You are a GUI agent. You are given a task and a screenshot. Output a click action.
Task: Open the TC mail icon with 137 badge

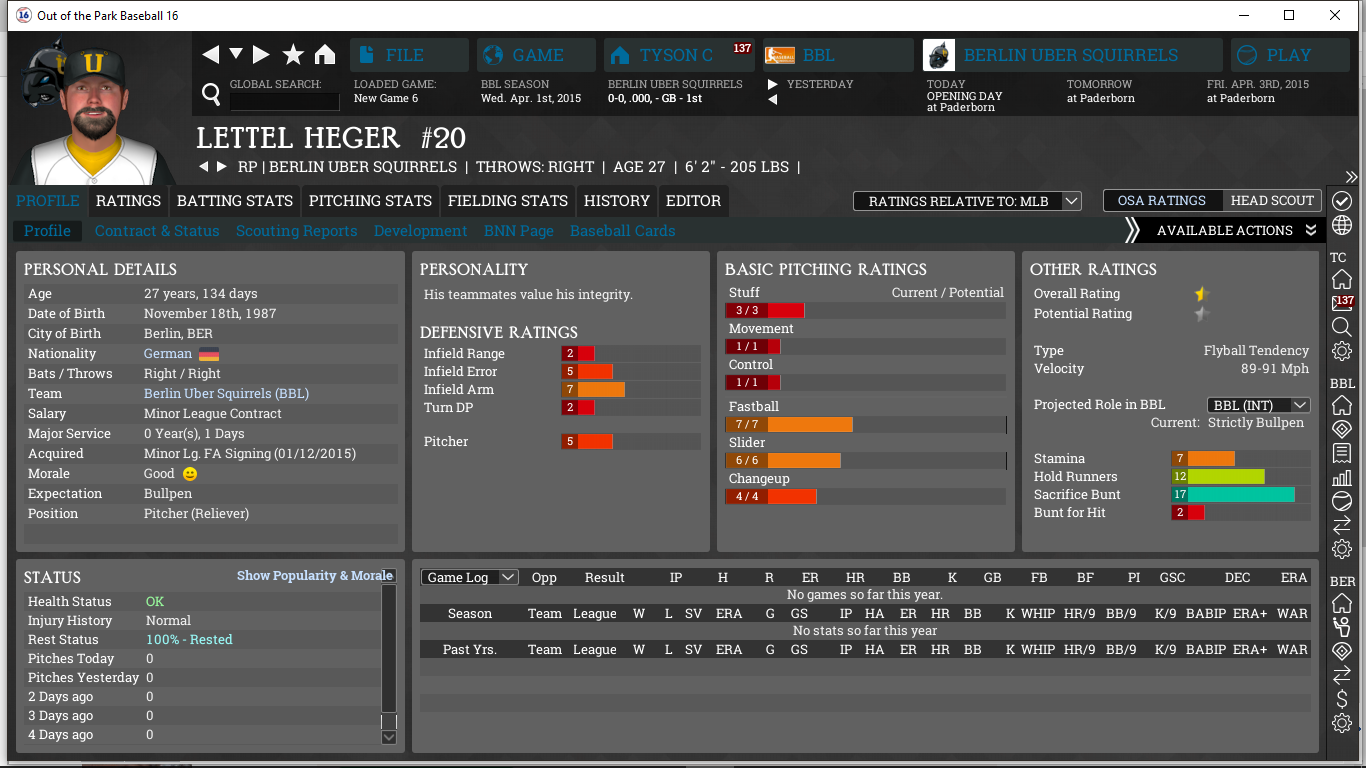[x=1342, y=303]
